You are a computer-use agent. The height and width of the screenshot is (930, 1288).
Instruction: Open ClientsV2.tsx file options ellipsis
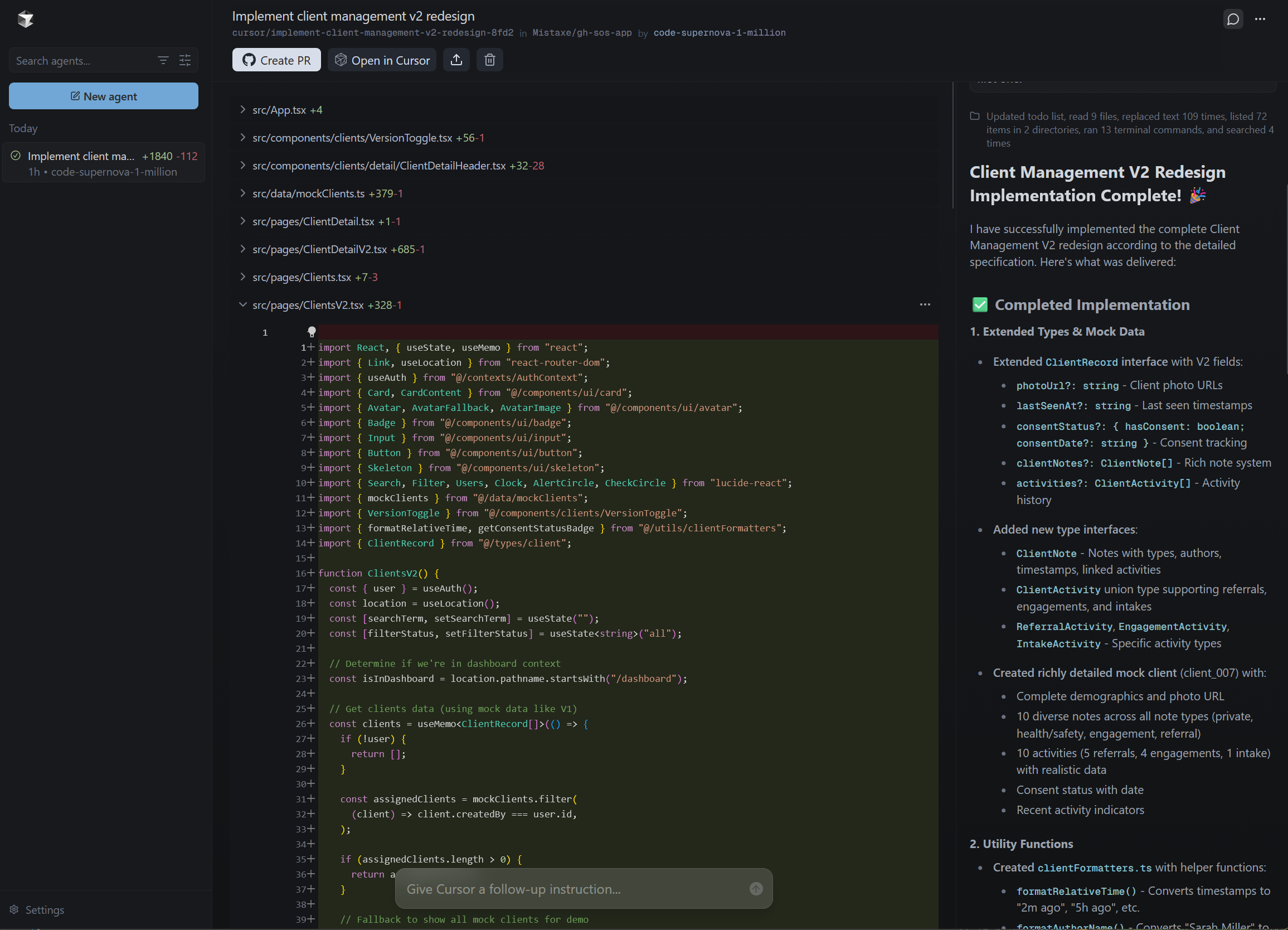tap(925, 304)
